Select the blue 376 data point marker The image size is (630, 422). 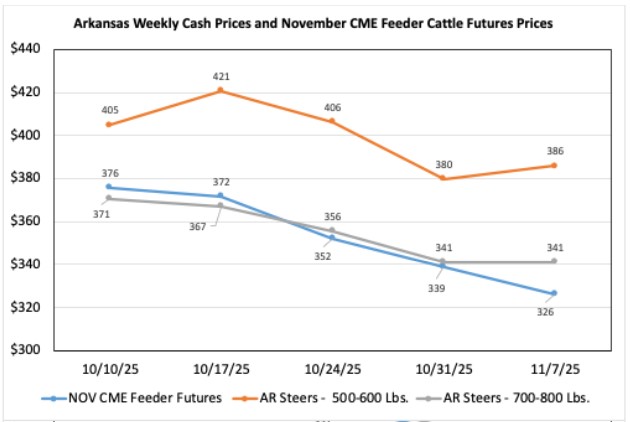[108, 187]
